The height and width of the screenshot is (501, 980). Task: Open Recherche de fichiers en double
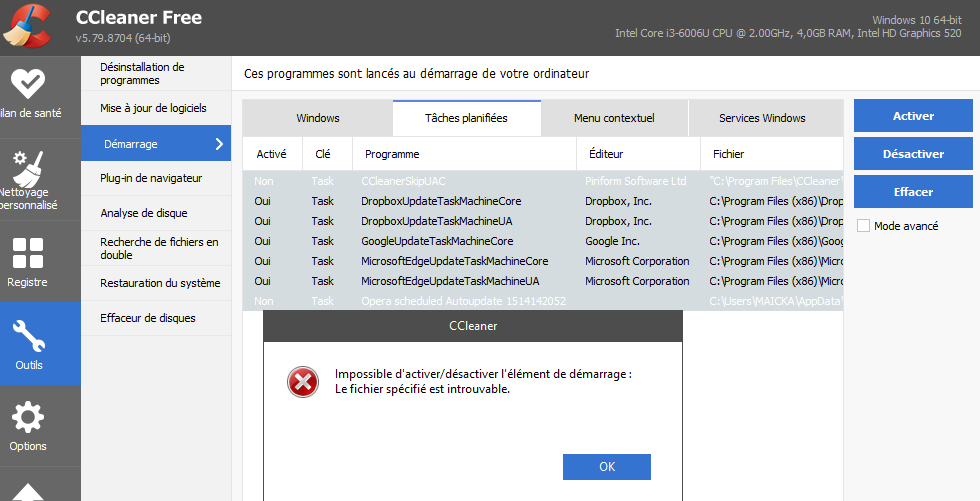pyautogui.click(x=156, y=248)
